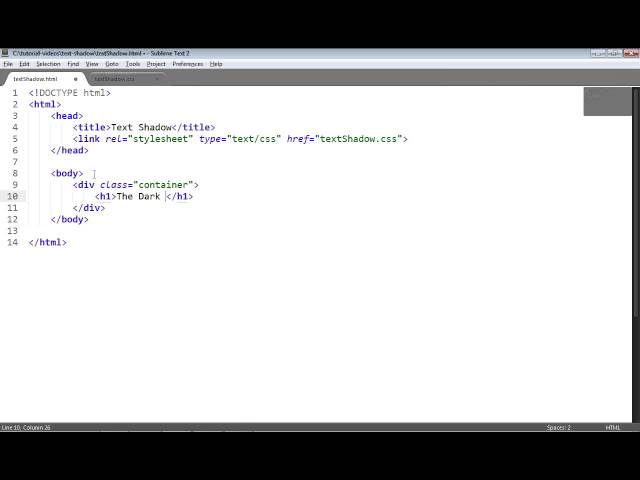Open the Tools menu
Viewport: 640px width, 480px height.
(x=133, y=64)
